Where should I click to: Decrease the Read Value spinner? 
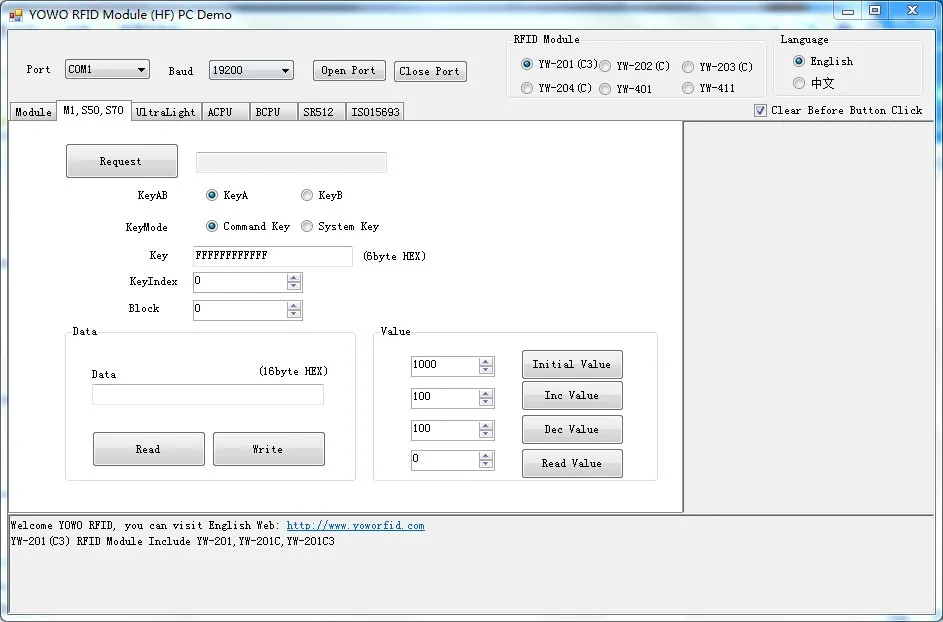(486, 464)
